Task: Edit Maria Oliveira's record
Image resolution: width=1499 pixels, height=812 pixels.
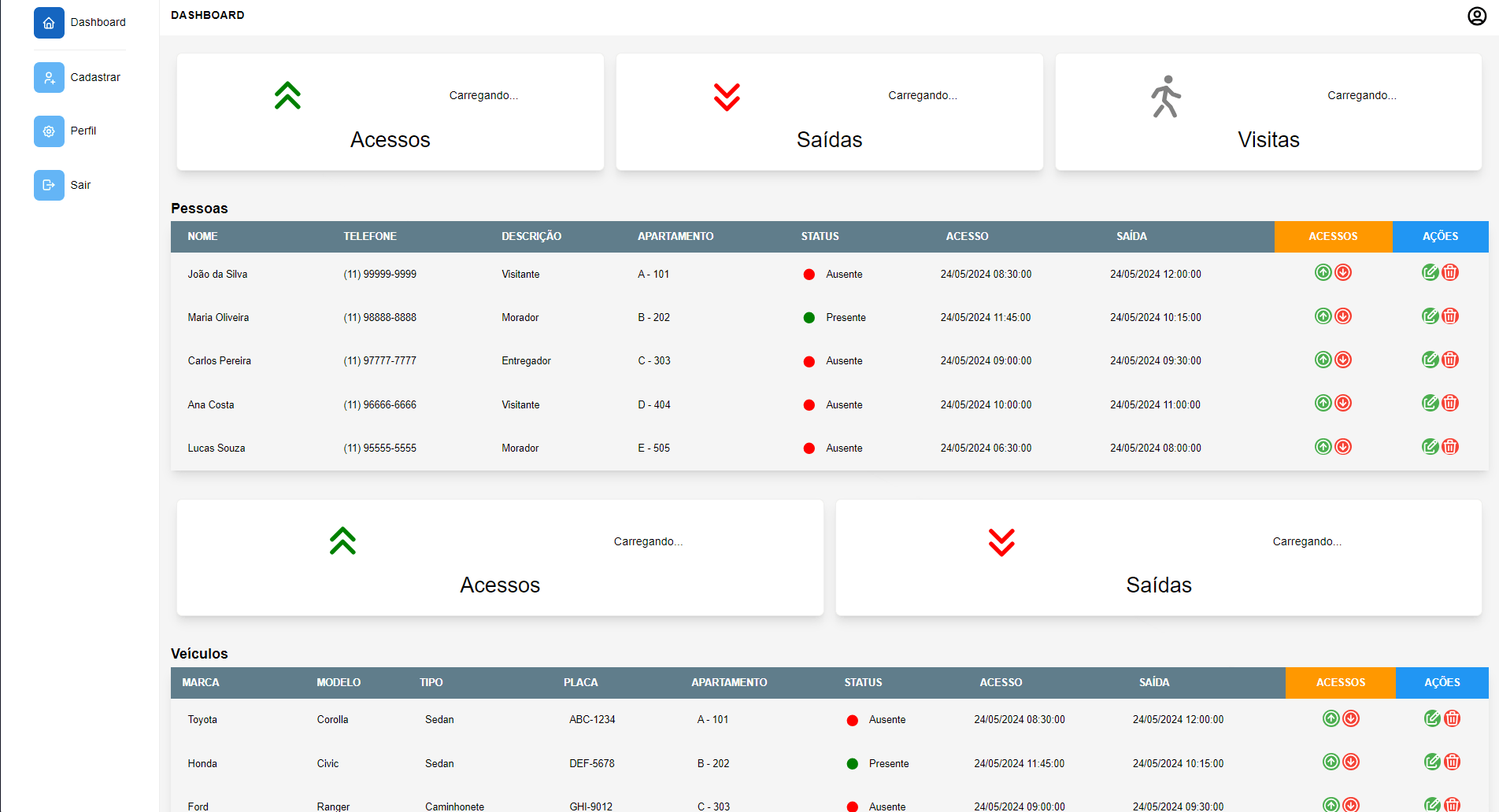Action: (1431, 316)
